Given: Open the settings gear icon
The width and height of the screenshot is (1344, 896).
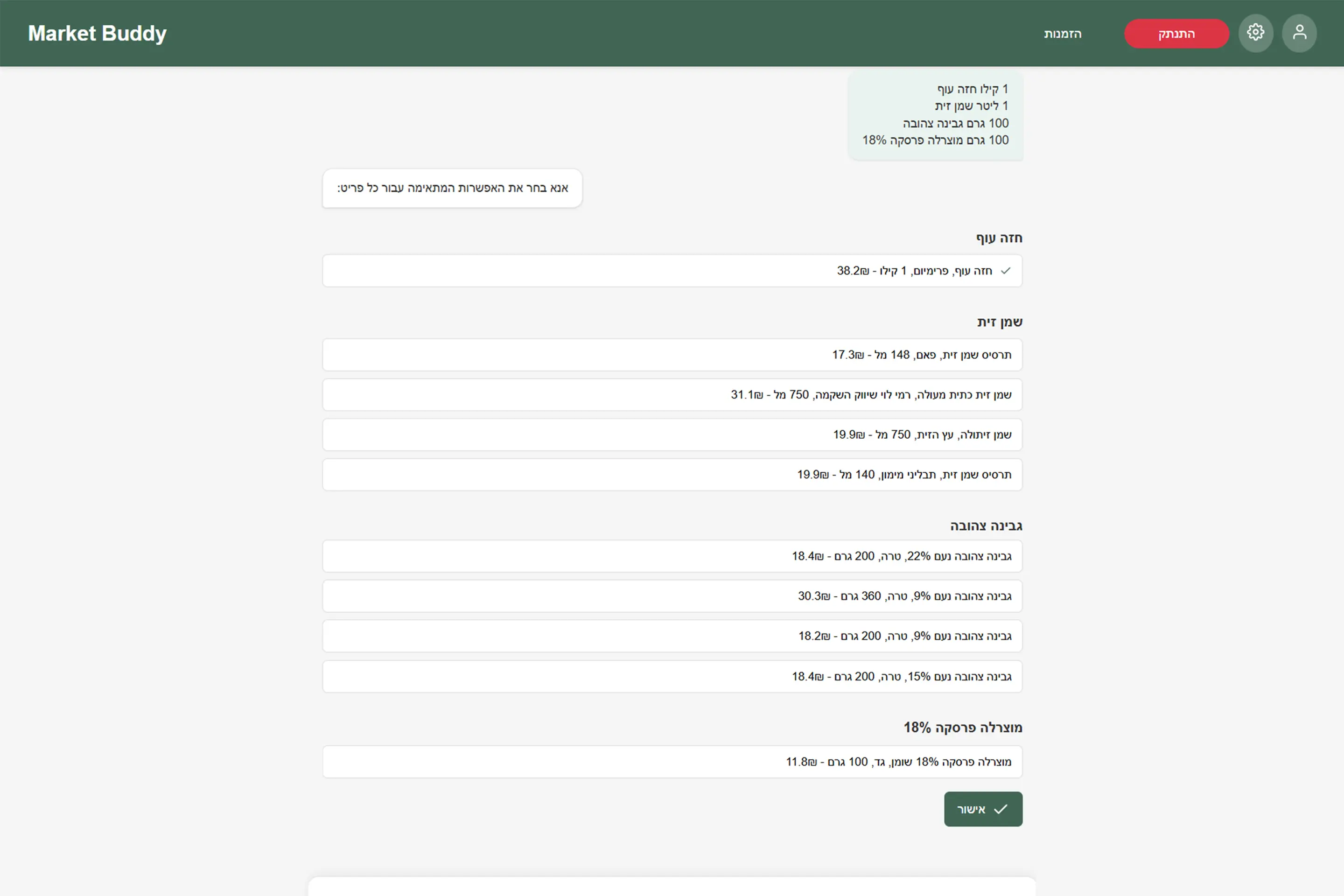Looking at the screenshot, I should (1255, 33).
